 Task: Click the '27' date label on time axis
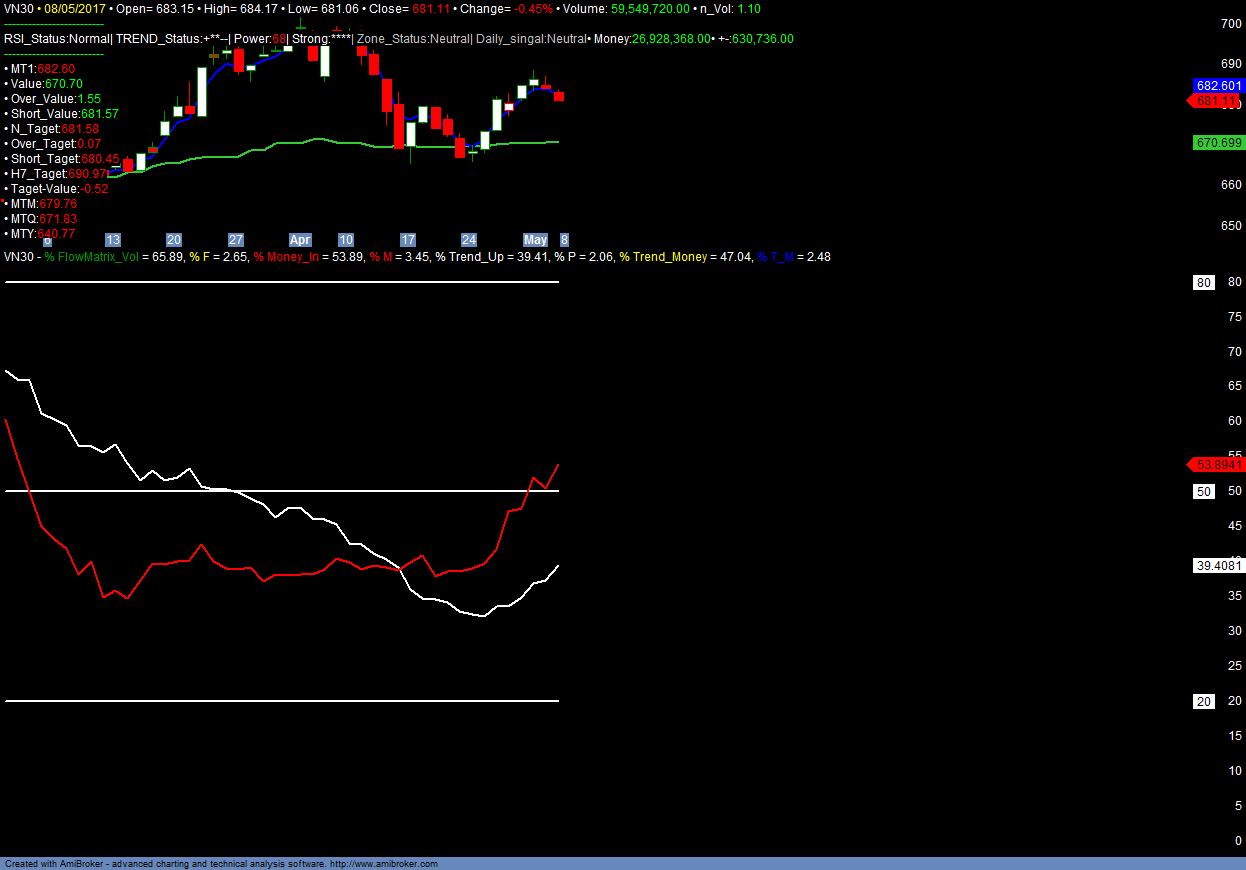click(x=236, y=240)
